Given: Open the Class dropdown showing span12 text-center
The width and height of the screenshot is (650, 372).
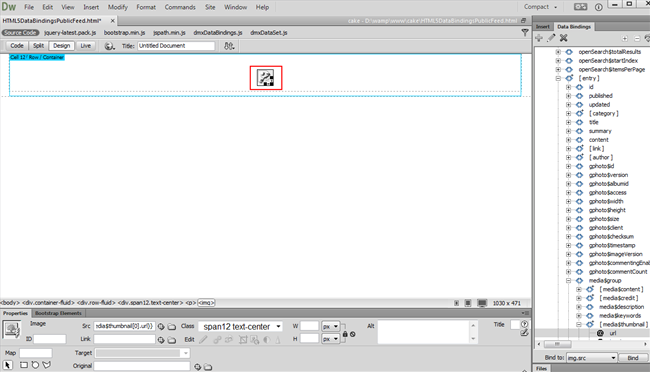Looking at the screenshot, I should [240, 327].
